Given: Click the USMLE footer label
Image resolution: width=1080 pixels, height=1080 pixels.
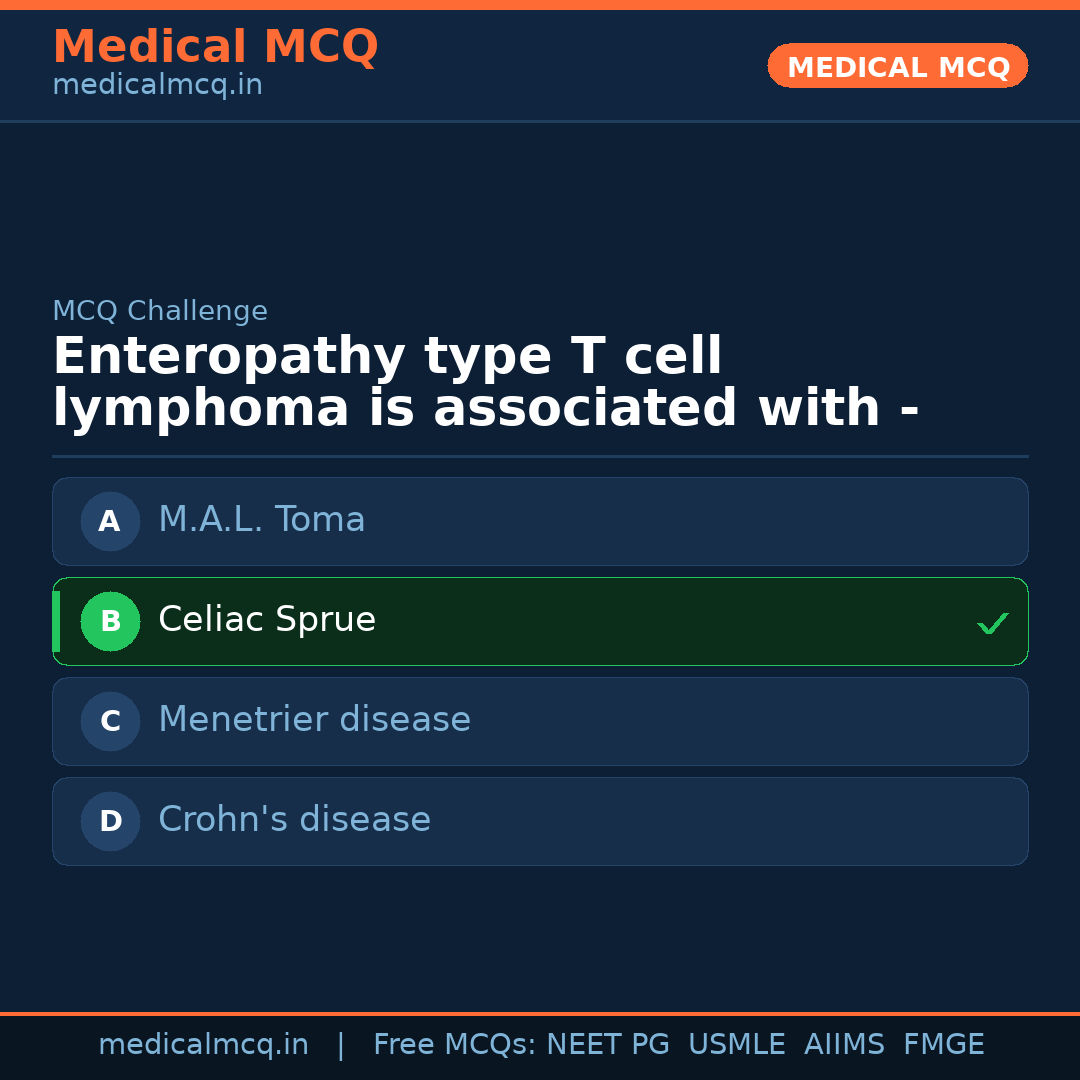Looking at the screenshot, I should (736, 1045).
